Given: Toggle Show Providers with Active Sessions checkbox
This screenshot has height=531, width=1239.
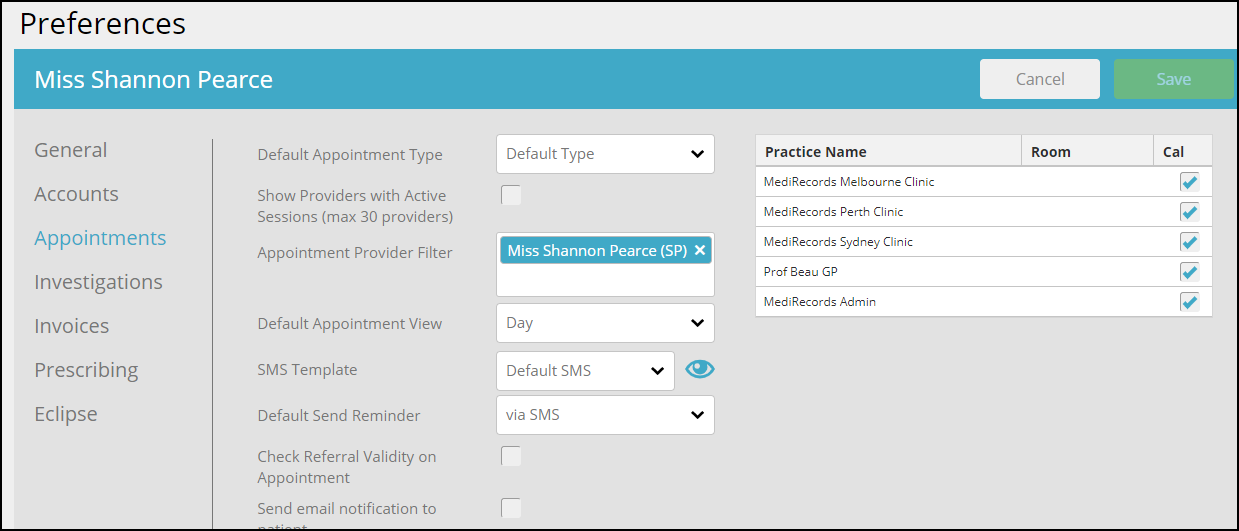Looking at the screenshot, I should 511,195.
